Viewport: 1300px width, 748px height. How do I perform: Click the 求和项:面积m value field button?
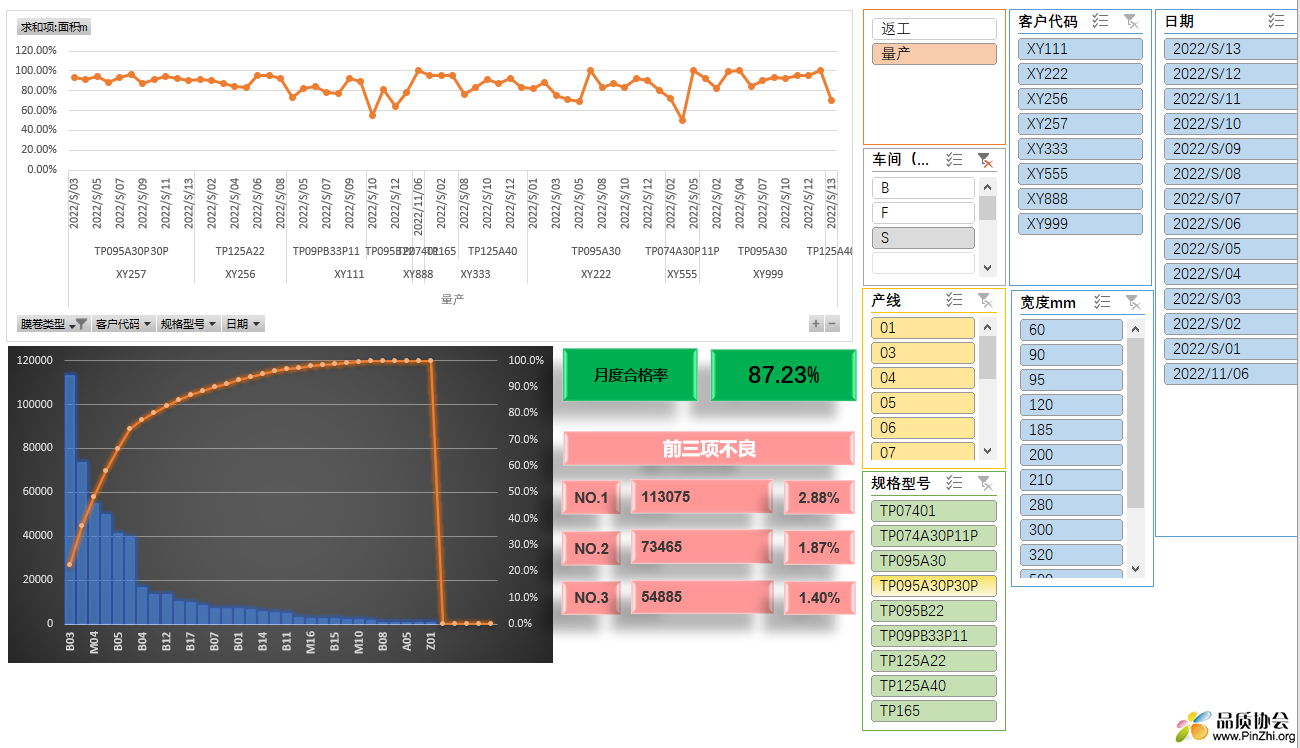point(54,27)
